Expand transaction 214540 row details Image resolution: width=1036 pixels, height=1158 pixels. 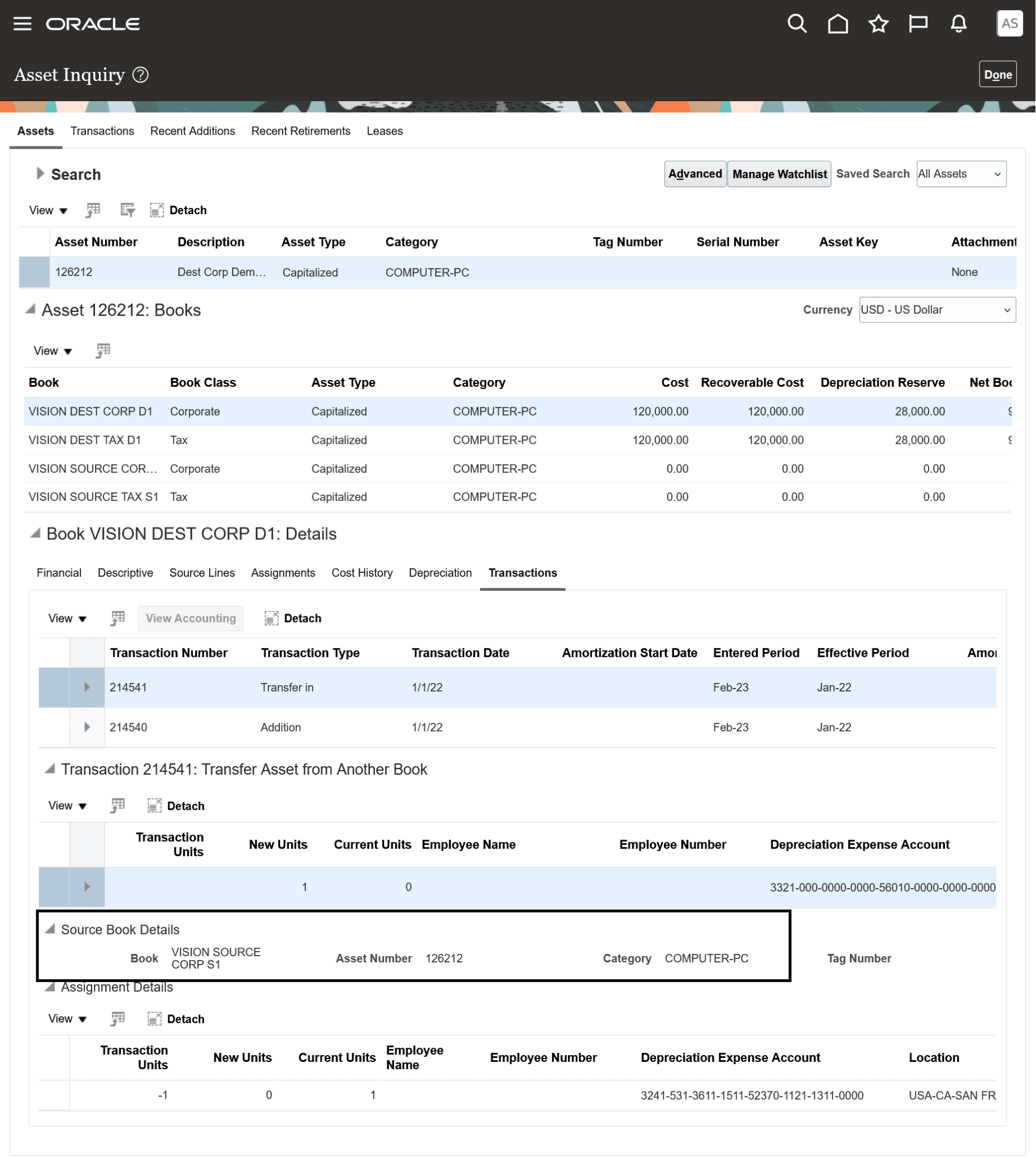(87, 727)
